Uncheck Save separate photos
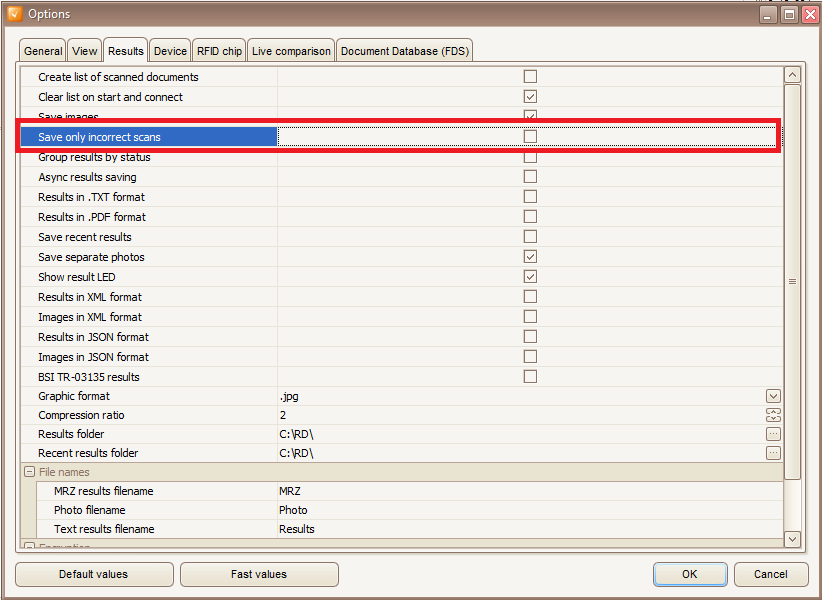The width and height of the screenshot is (822, 600). (x=530, y=256)
